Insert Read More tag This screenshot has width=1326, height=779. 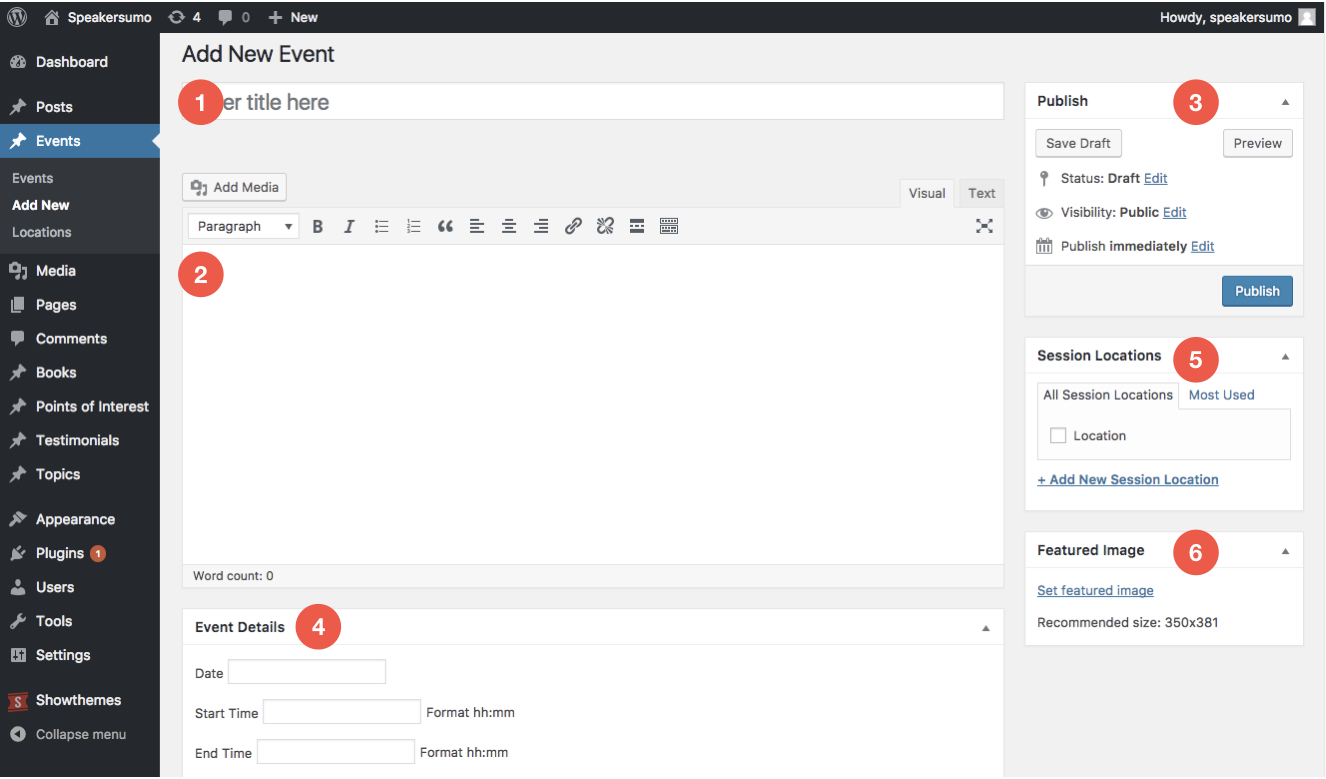pyautogui.click(x=637, y=227)
